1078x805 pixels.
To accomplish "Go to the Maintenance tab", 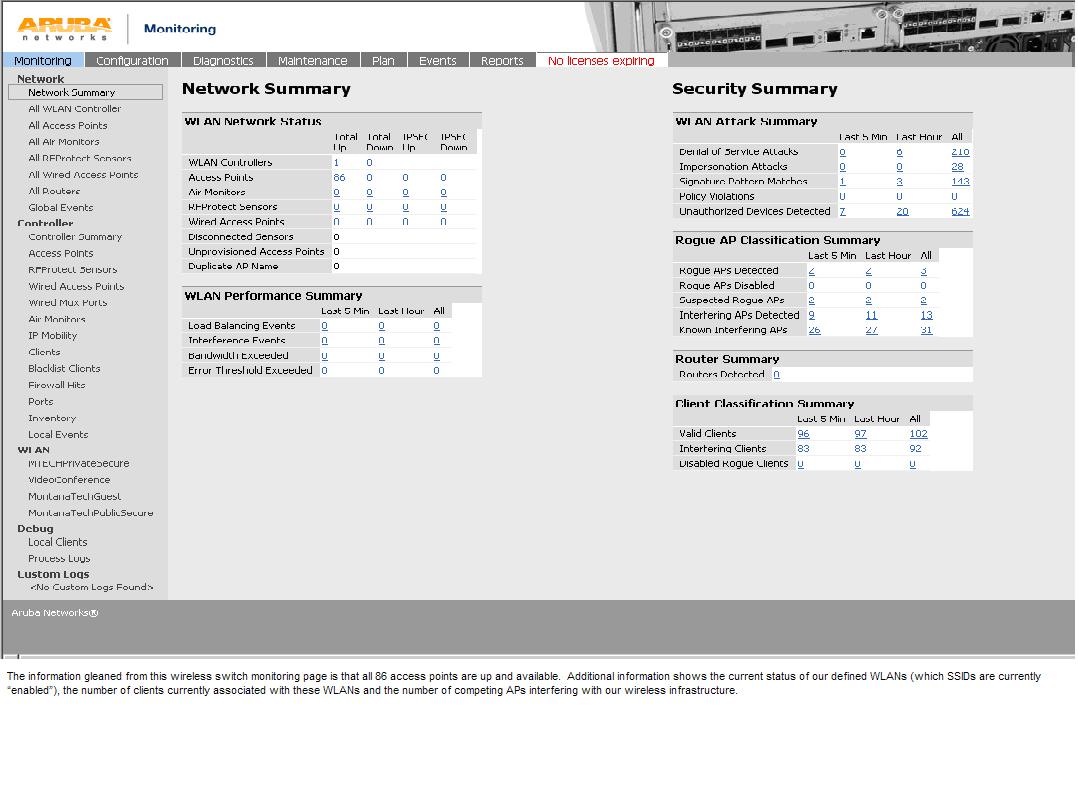I will [x=313, y=60].
